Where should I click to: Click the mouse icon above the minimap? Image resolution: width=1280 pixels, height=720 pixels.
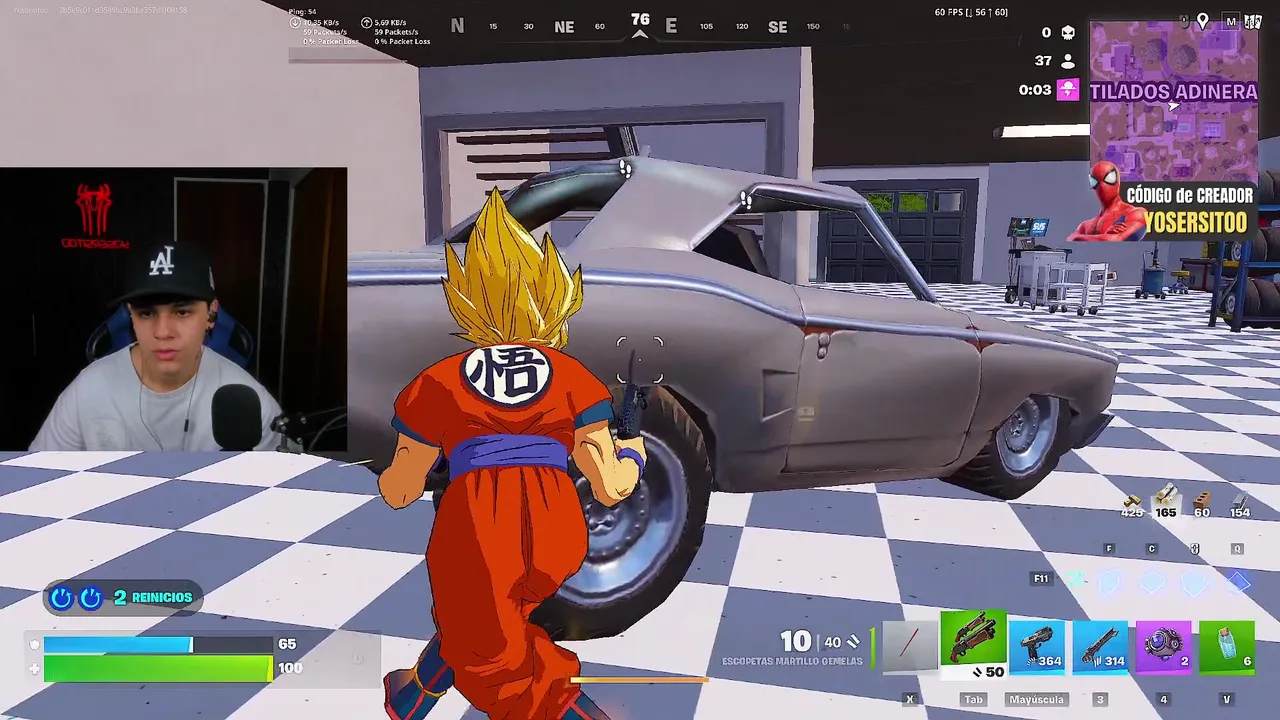(x=1184, y=20)
